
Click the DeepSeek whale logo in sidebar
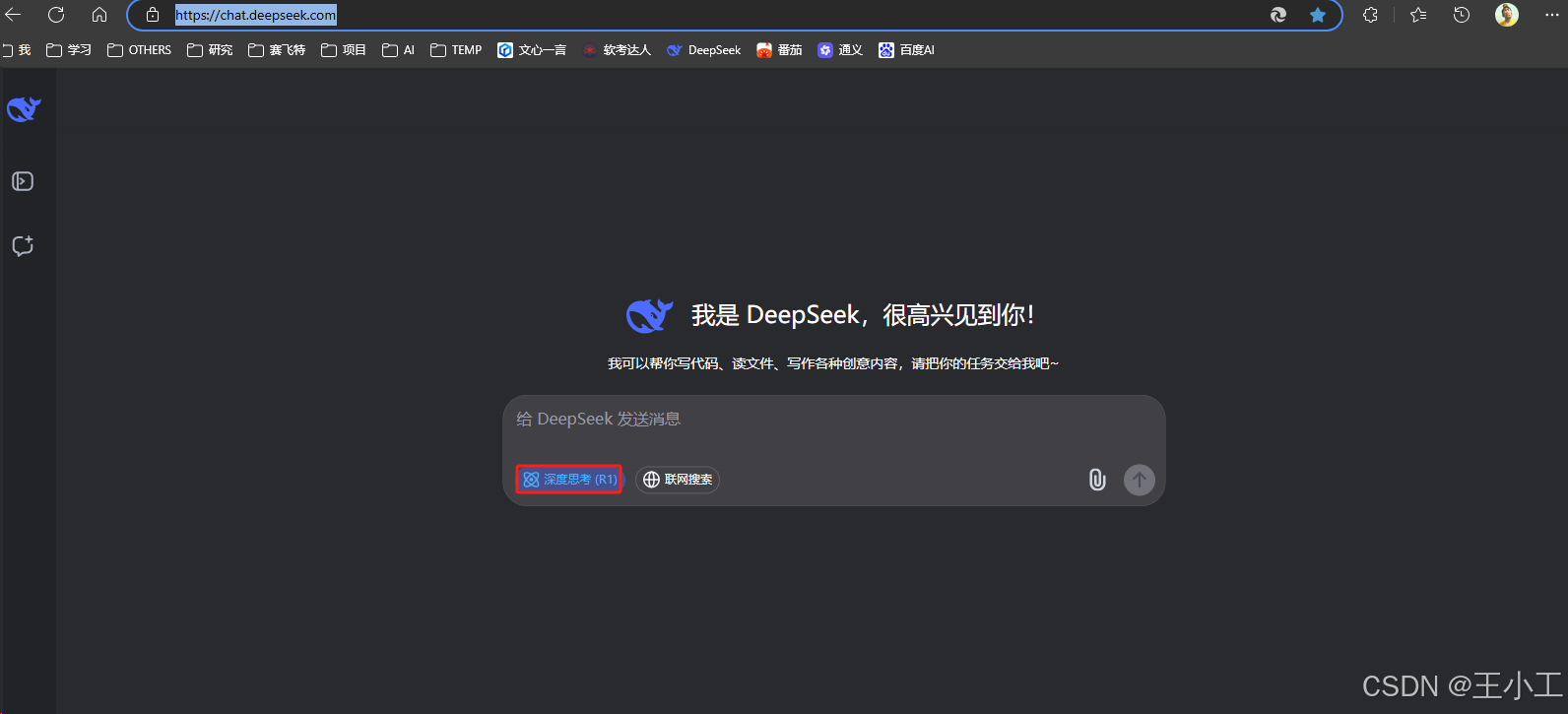[24, 109]
